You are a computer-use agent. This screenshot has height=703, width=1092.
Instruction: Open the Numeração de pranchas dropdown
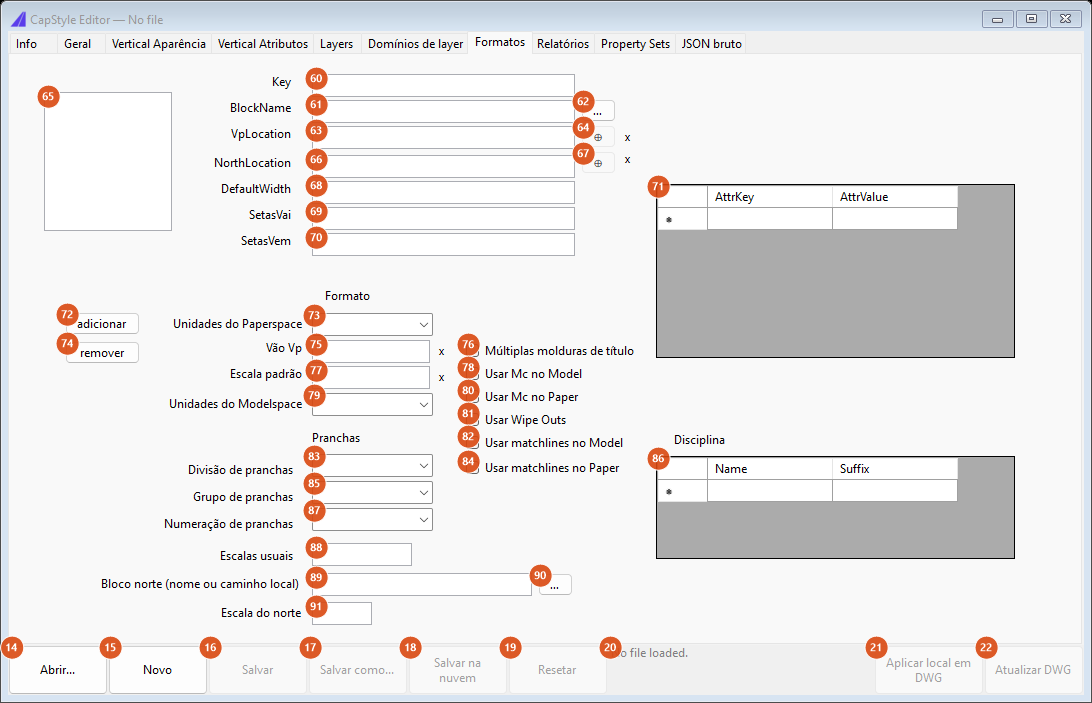[x=372, y=520]
